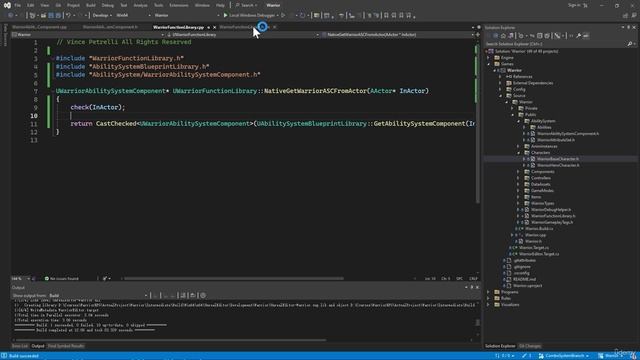
Task: Switch to Find Symbol Results tab
Action: tap(66, 346)
